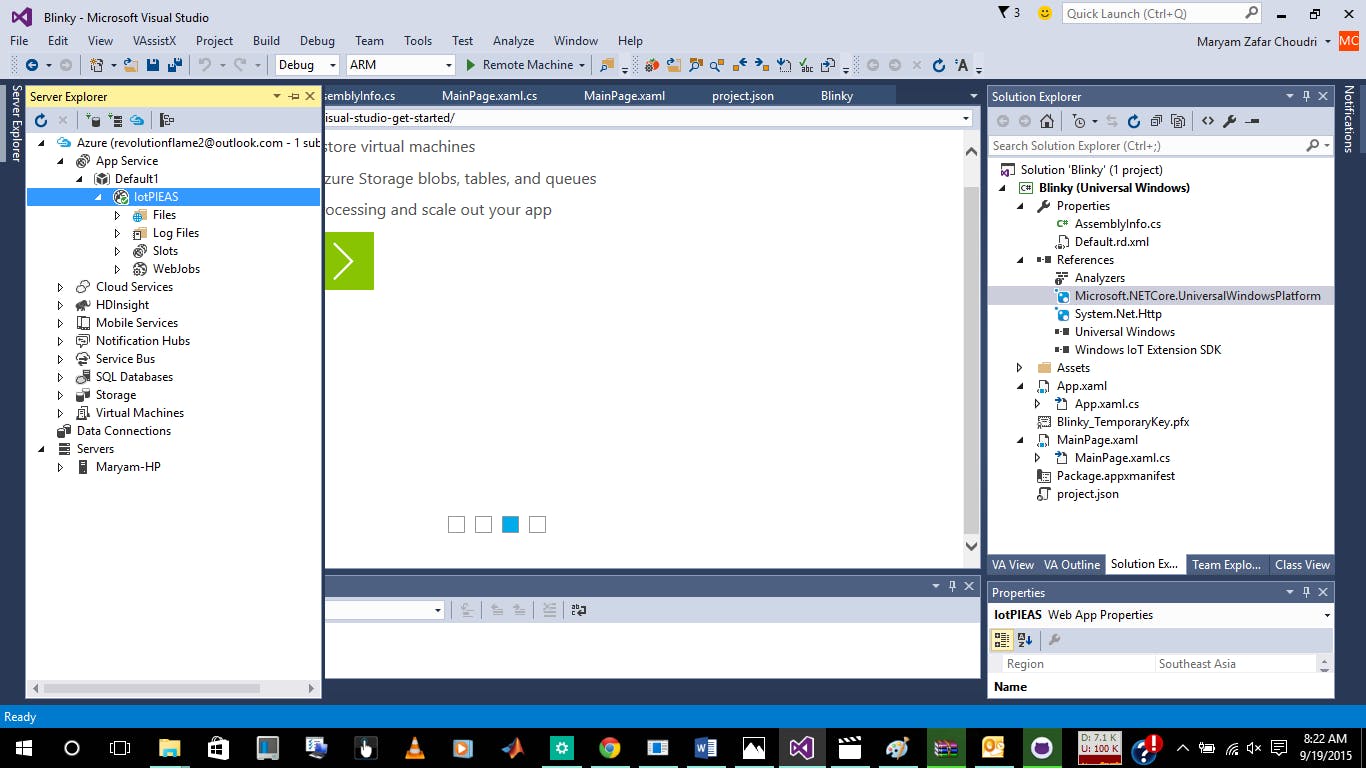Open the Build menu
Image resolution: width=1366 pixels, height=782 pixels.
266,41
